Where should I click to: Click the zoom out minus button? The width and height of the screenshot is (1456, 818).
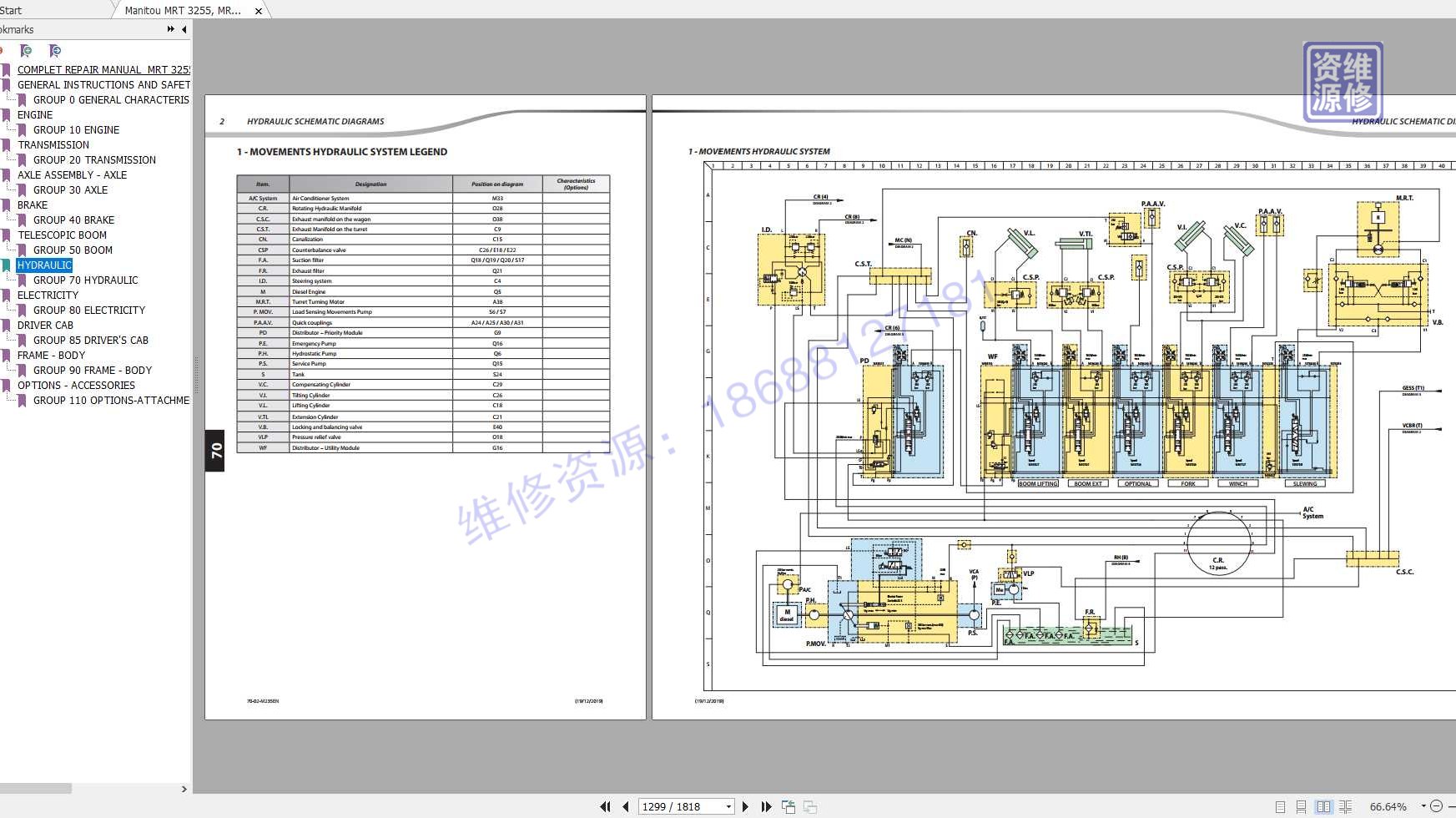1437,806
